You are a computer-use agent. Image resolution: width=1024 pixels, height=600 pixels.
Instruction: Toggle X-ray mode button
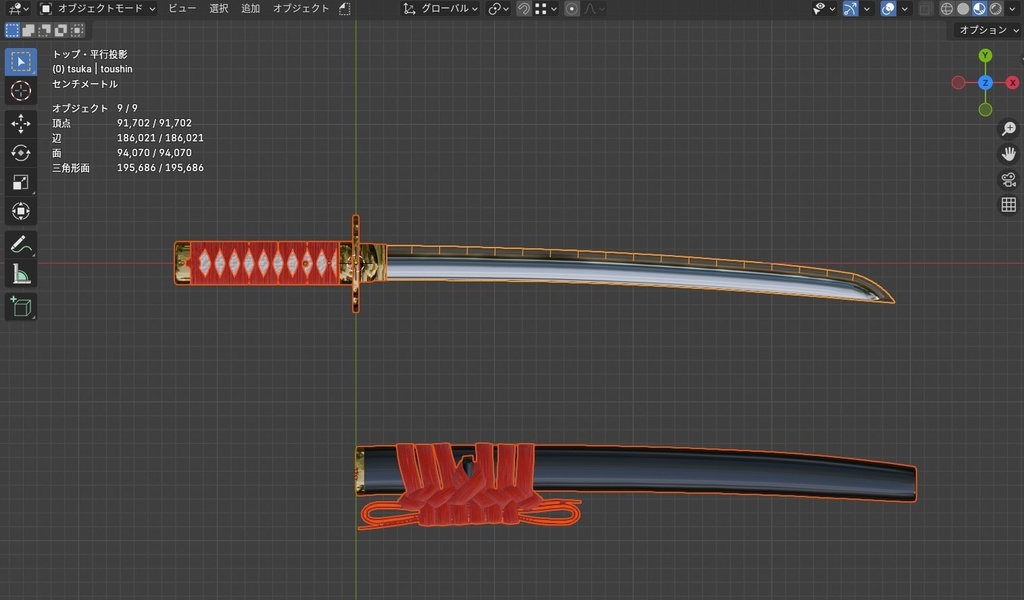coord(925,8)
